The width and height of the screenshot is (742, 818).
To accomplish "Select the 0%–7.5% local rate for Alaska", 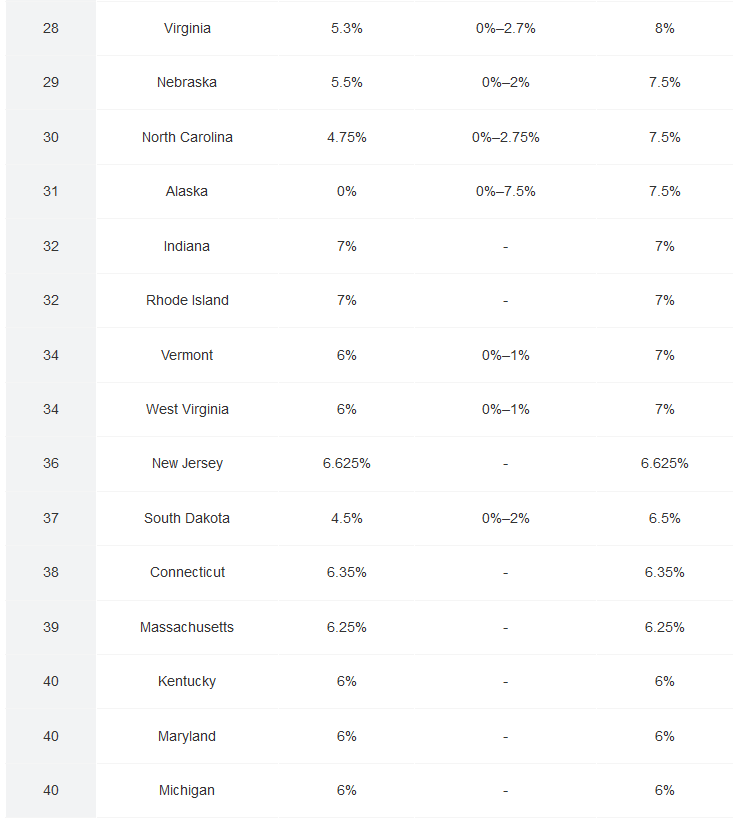I will [x=505, y=191].
